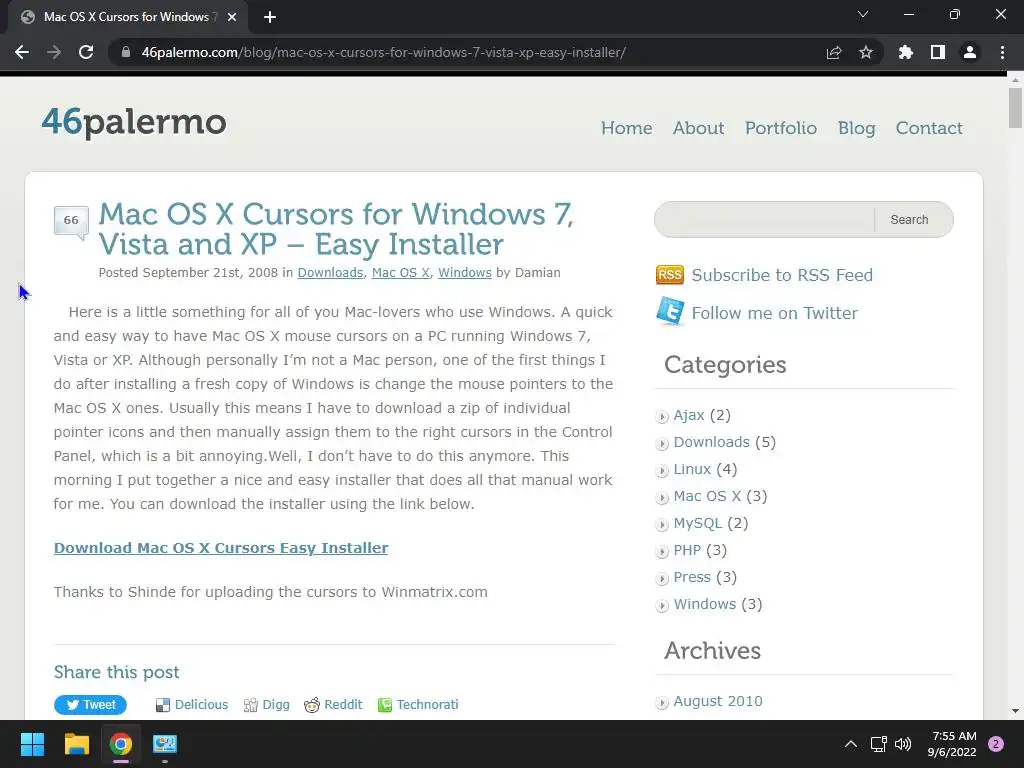Open Subscribe to RSS Feed link
Image resolution: width=1024 pixels, height=768 pixels.
coord(782,275)
